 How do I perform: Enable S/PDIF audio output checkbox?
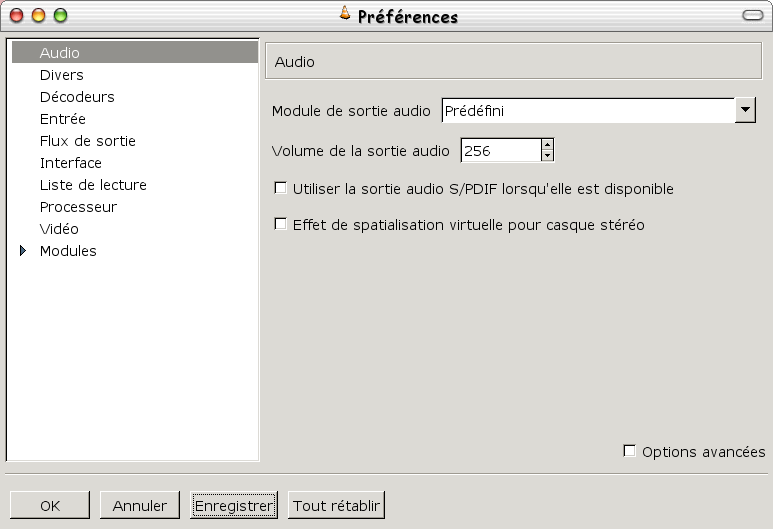tap(281, 188)
